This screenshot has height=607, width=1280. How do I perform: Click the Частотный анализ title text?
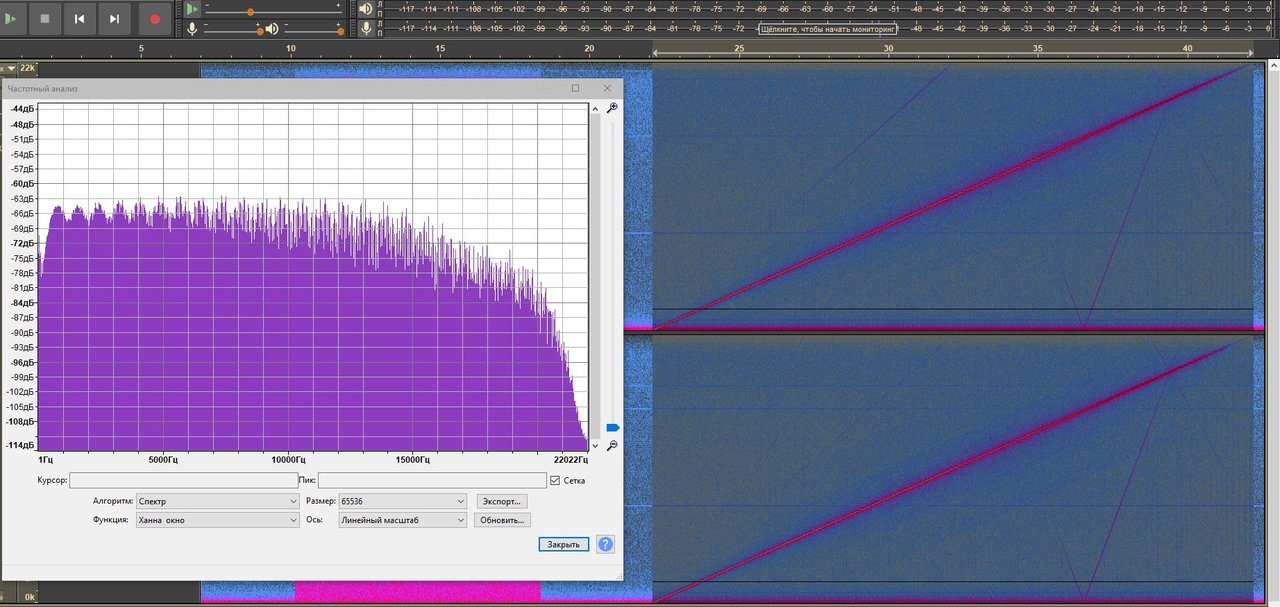tap(43, 89)
